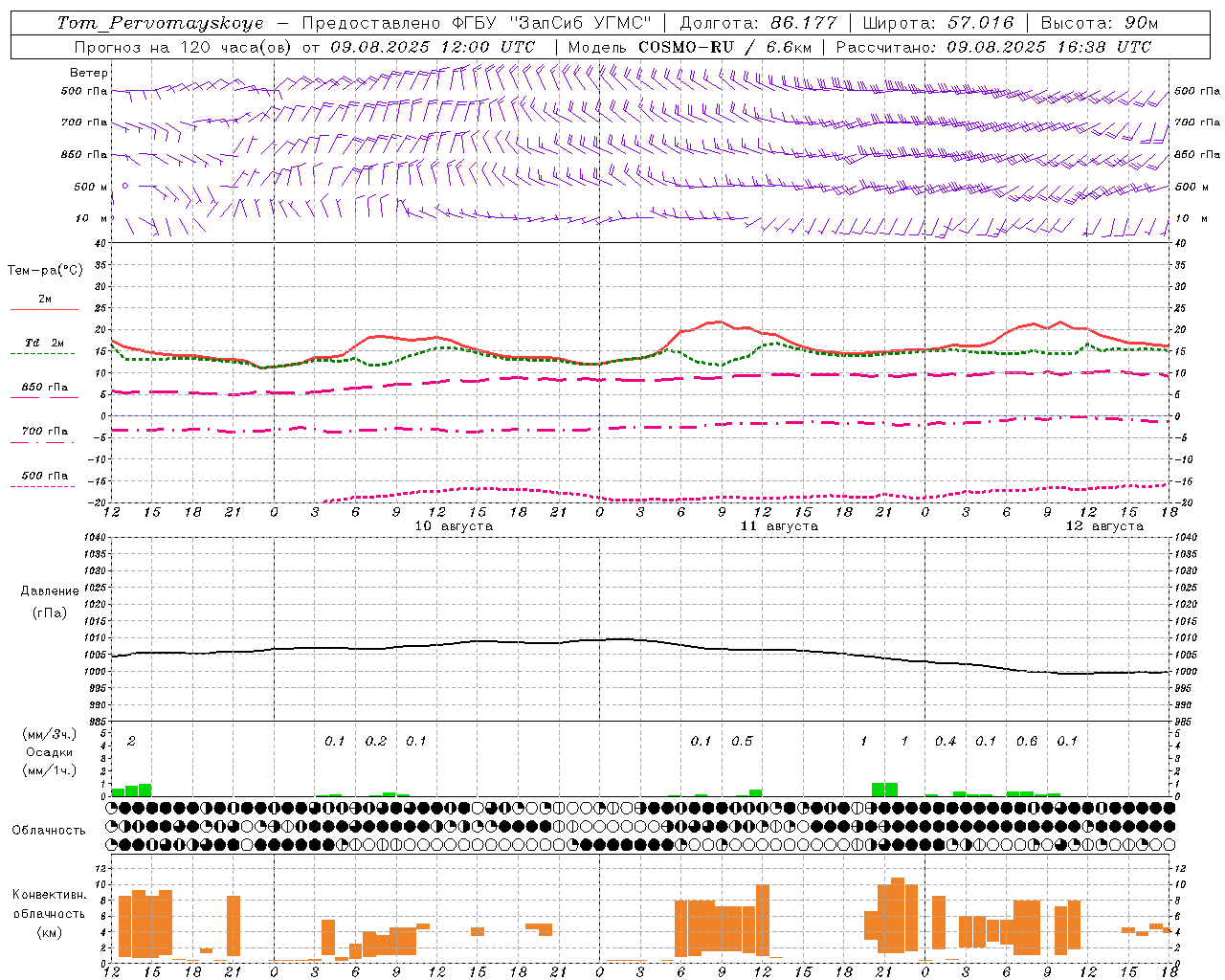Image resolution: width=1225 pixels, height=980 pixels.
Task: Click the 850 гПа temperature legend label
Action: click(x=45, y=388)
